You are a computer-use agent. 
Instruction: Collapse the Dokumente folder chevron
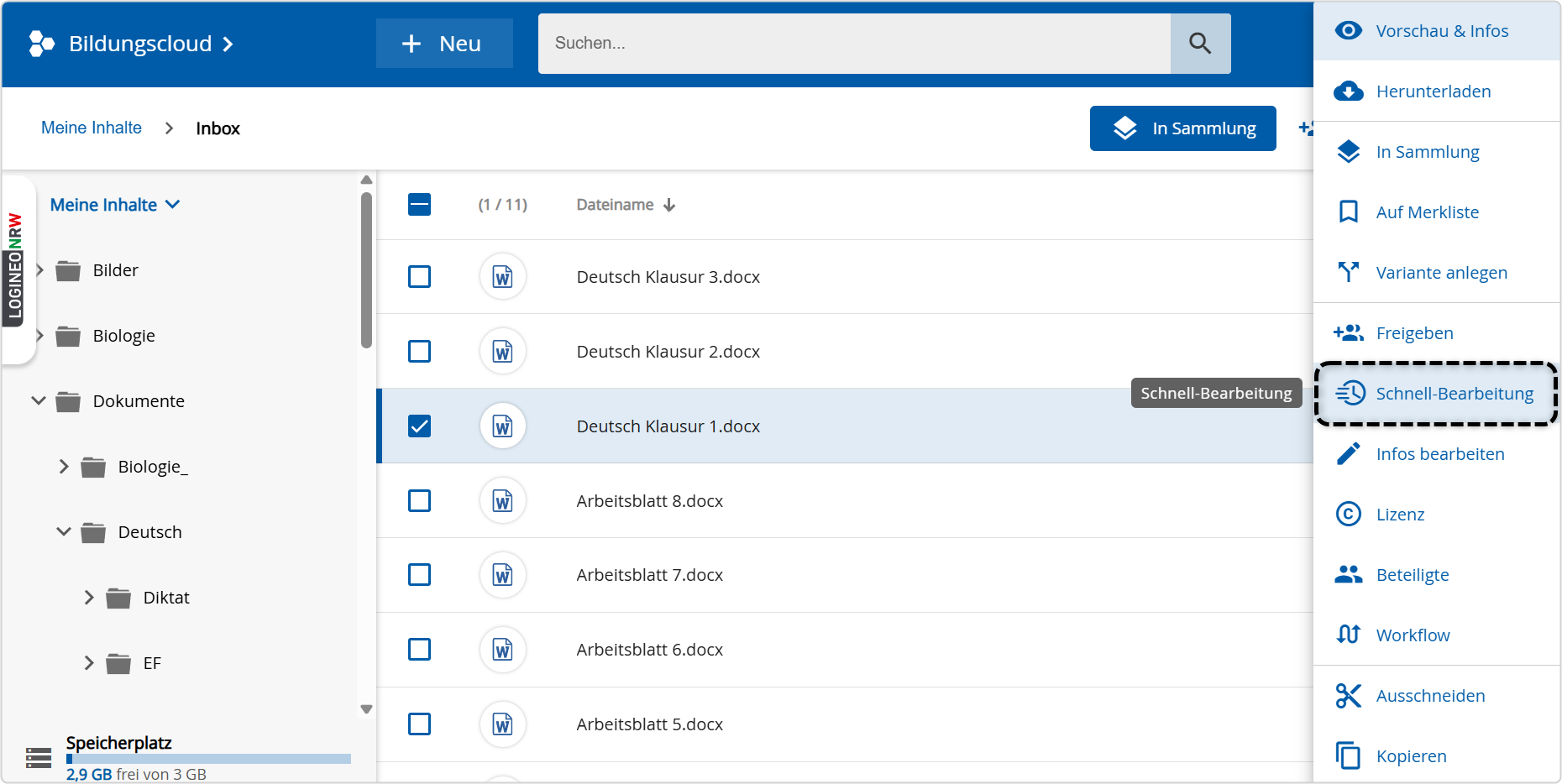[x=39, y=401]
